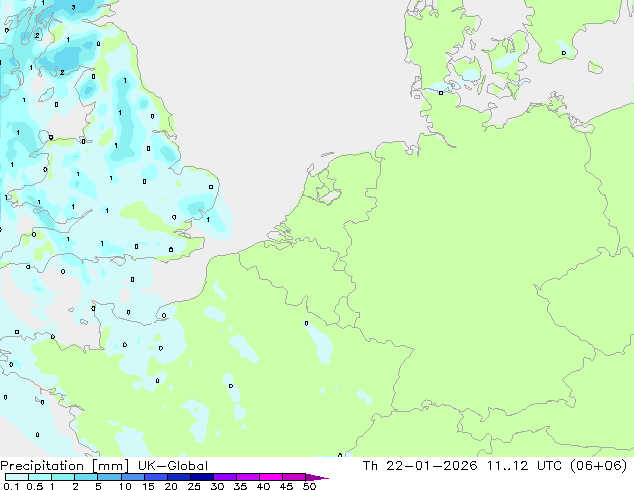Viewport: 634px width, 490px height.
Task: Select the 20–25 mm dark blue legend swatch
Action: pos(179,477)
